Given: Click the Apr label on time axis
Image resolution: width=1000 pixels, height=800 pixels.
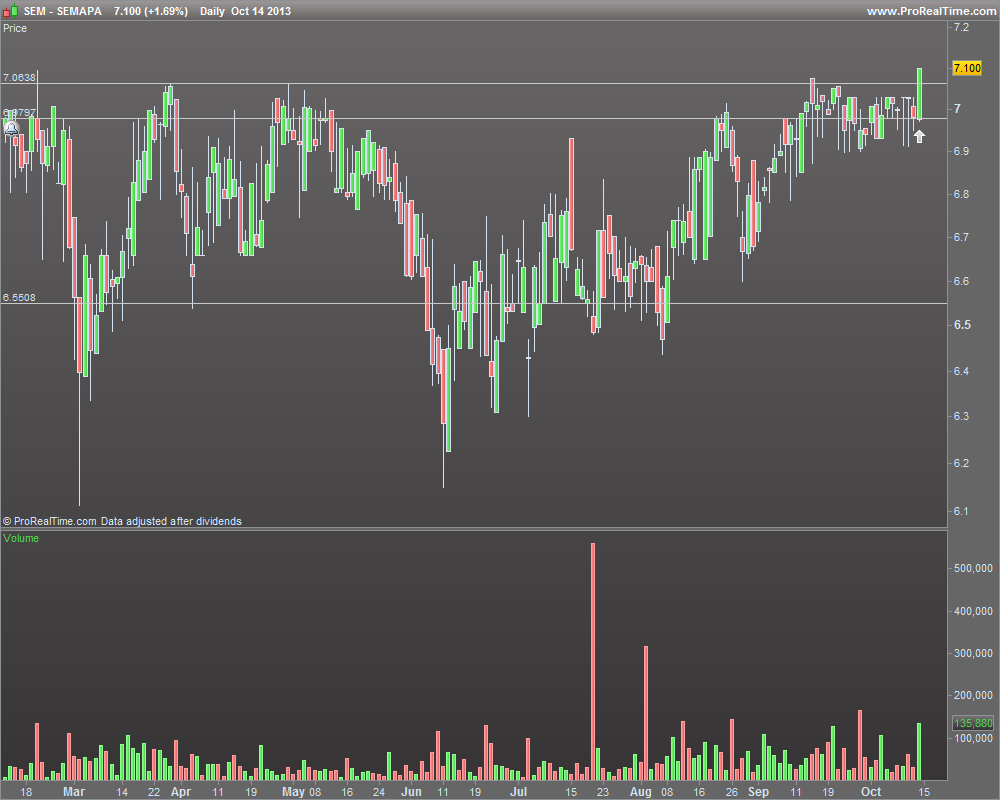Looking at the screenshot, I should pos(181,792).
